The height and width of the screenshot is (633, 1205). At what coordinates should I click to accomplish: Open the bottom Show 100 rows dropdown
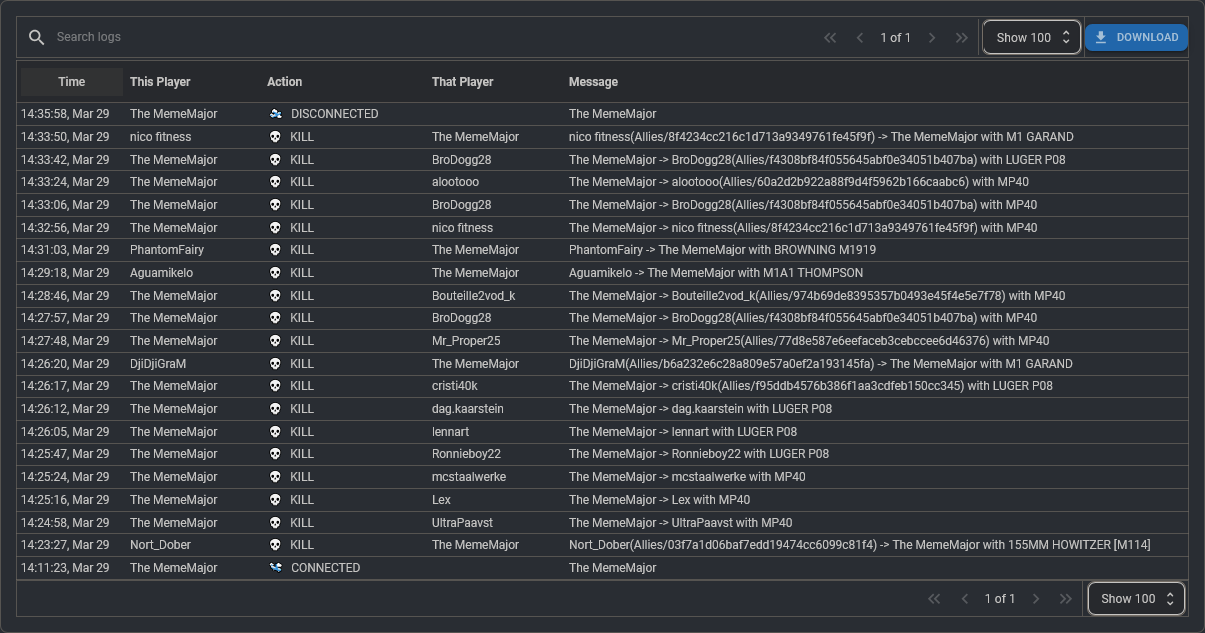(x=1136, y=599)
